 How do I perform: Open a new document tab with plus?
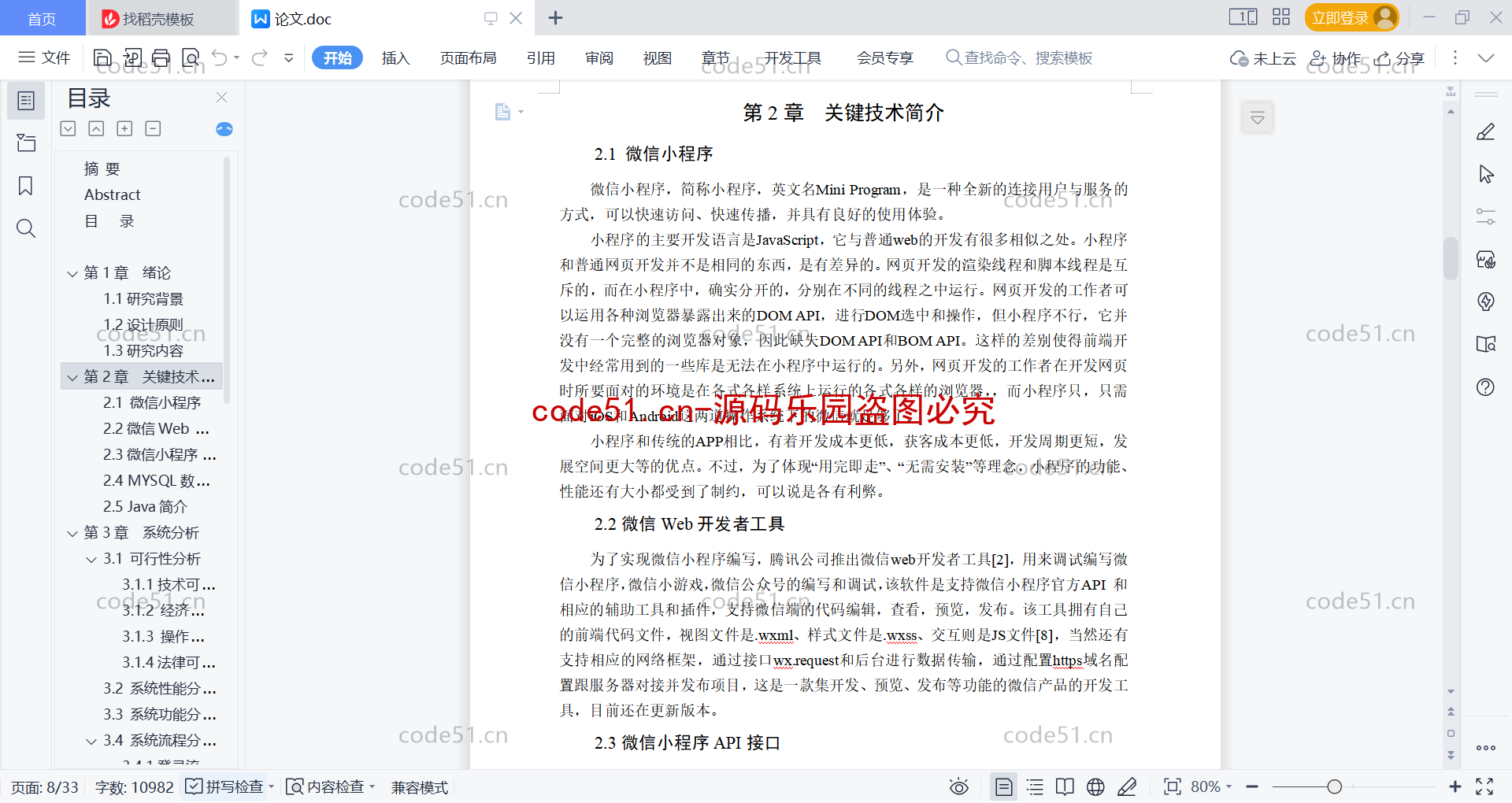[x=555, y=17]
